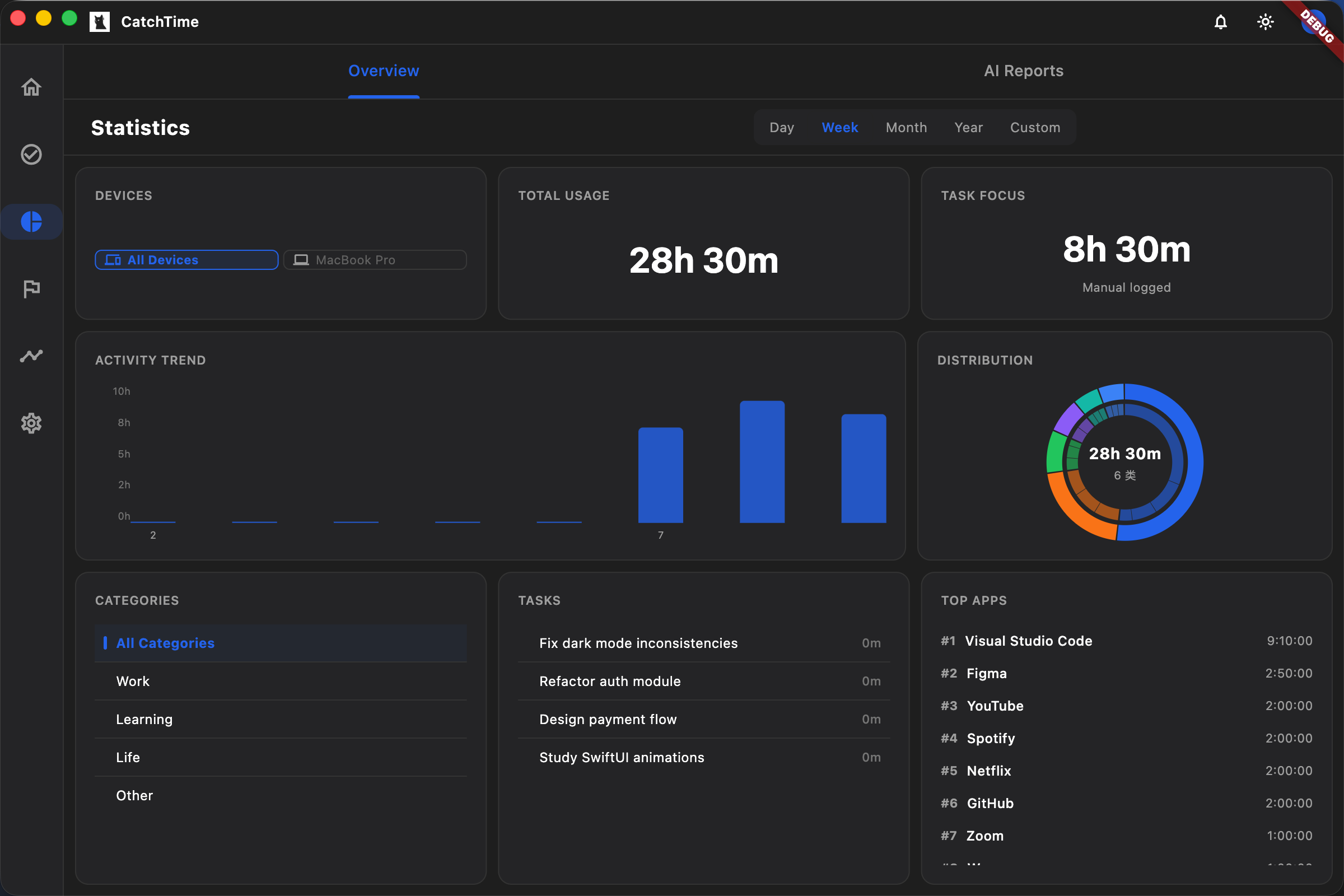The height and width of the screenshot is (896, 1344).
Task: Open settings gear in sidebar
Action: 31,423
